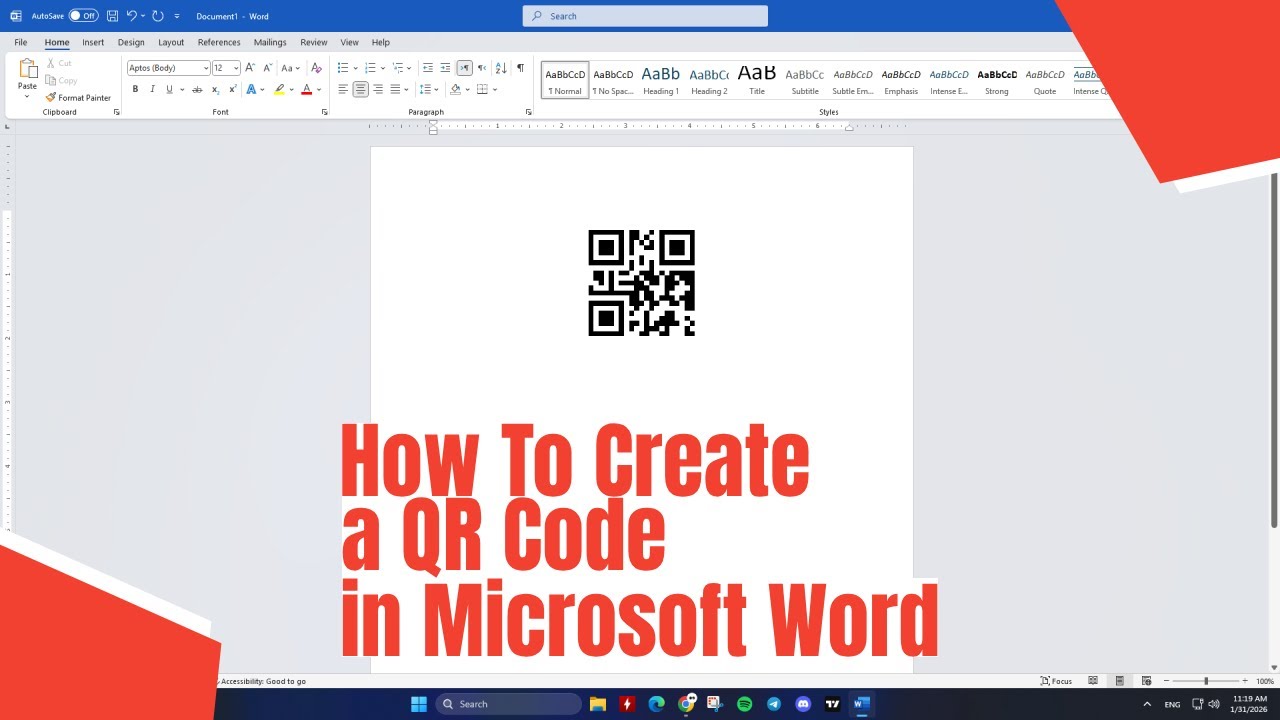
Task: Increase paragraph indent
Action: pos(445,68)
